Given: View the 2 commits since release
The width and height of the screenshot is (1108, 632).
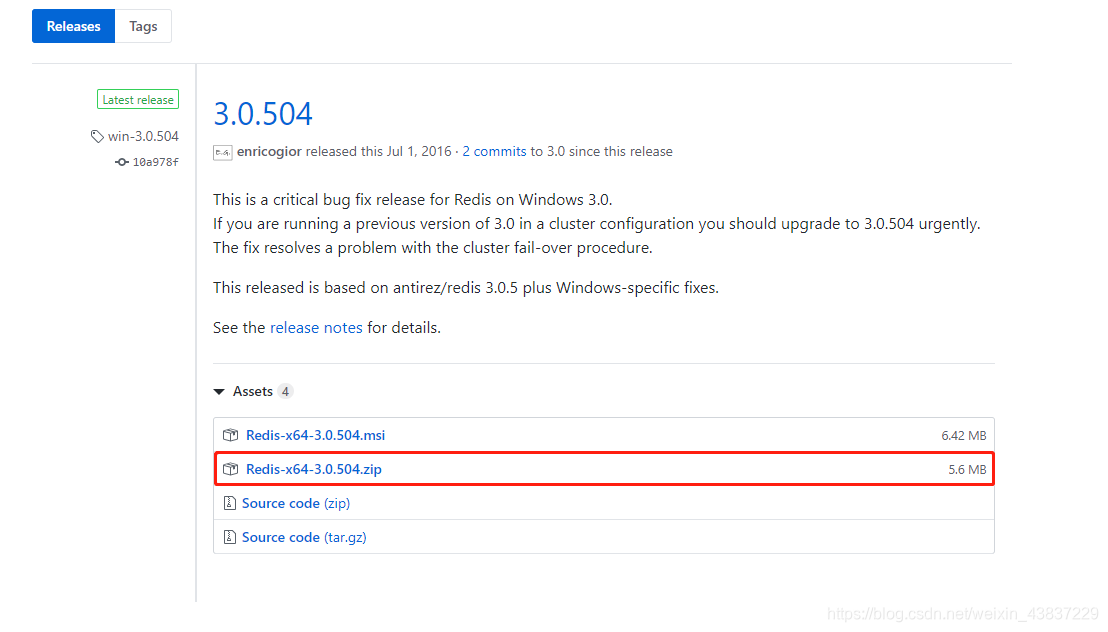Looking at the screenshot, I should (494, 151).
